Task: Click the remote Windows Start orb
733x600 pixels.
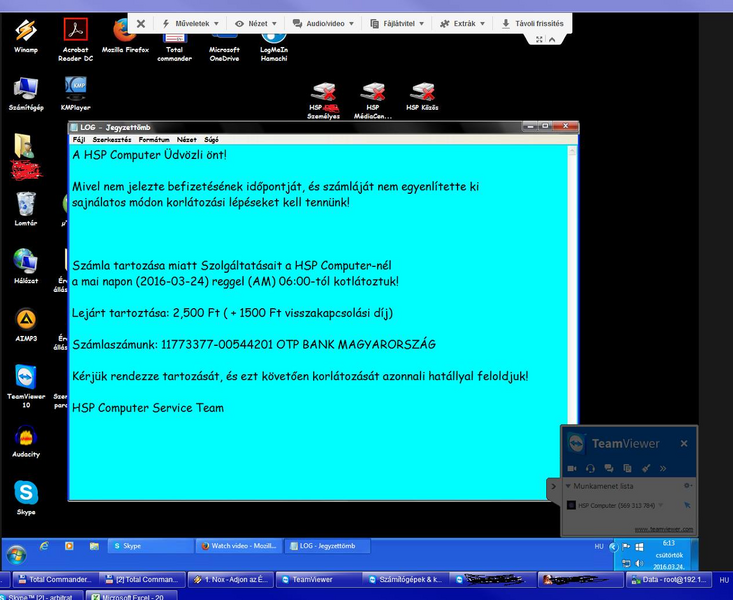Action: pos(16,555)
